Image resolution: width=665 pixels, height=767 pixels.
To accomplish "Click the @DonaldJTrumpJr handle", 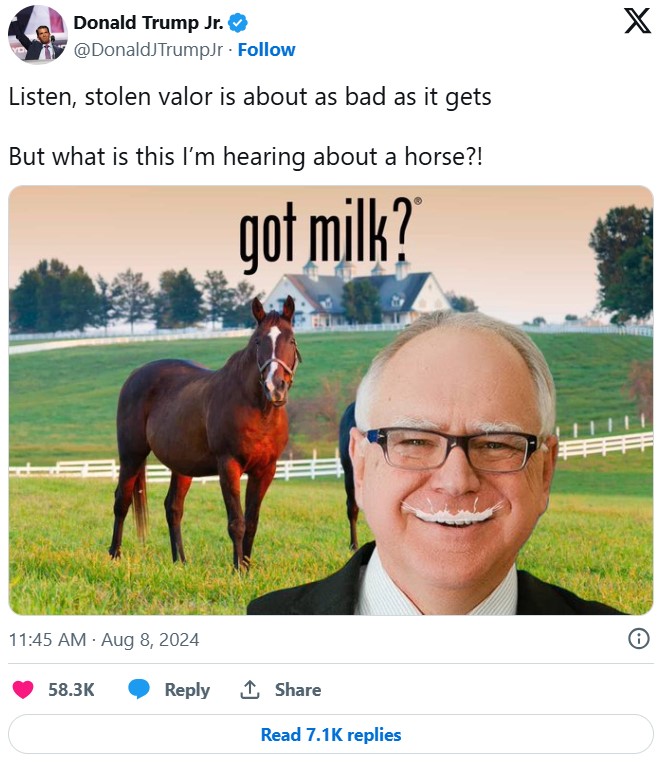I will click(148, 49).
